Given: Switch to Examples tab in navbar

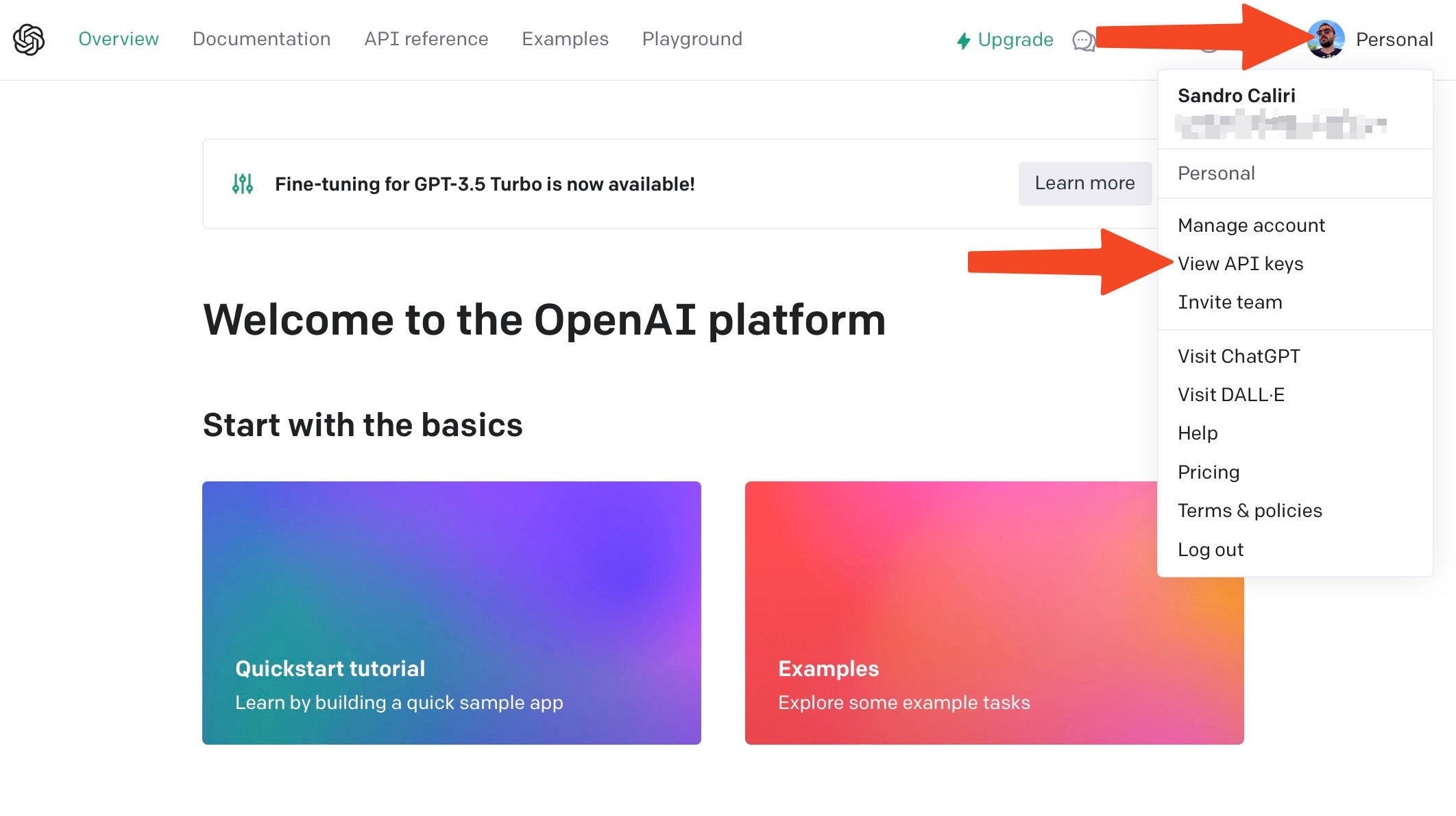Looking at the screenshot, I should click(565, 39).
